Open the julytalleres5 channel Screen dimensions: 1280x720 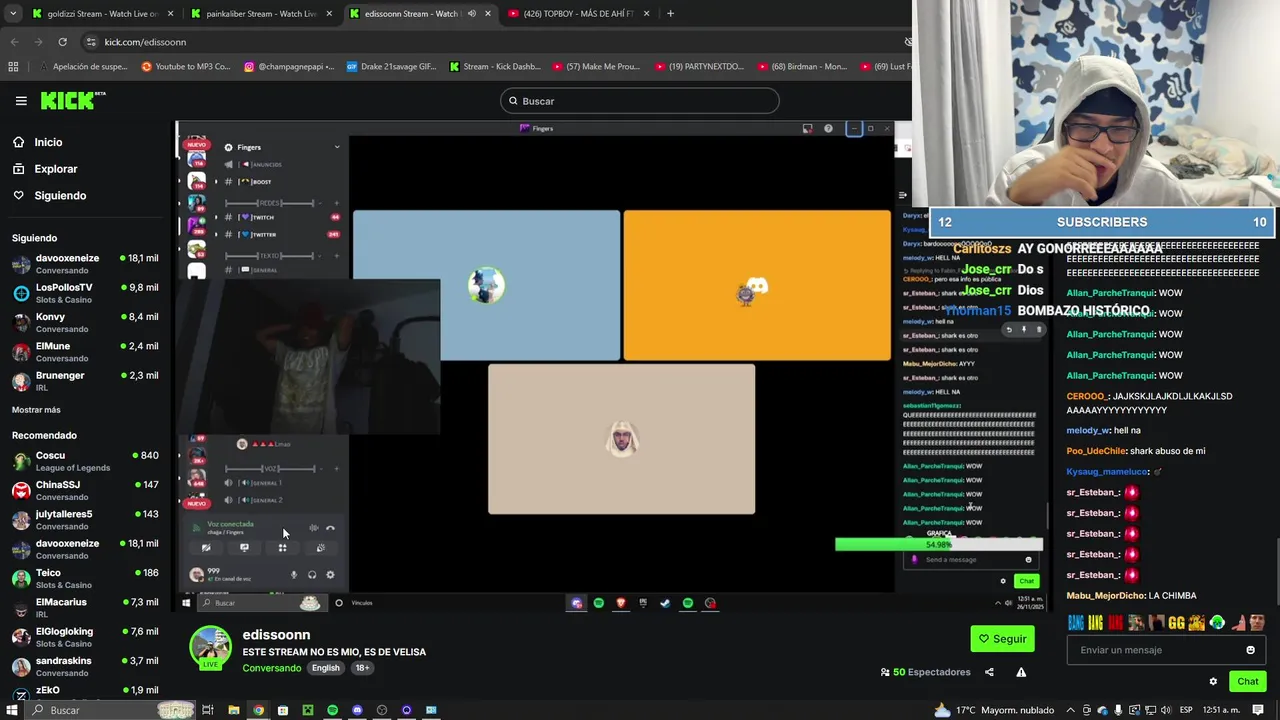[x=85, y=520]
